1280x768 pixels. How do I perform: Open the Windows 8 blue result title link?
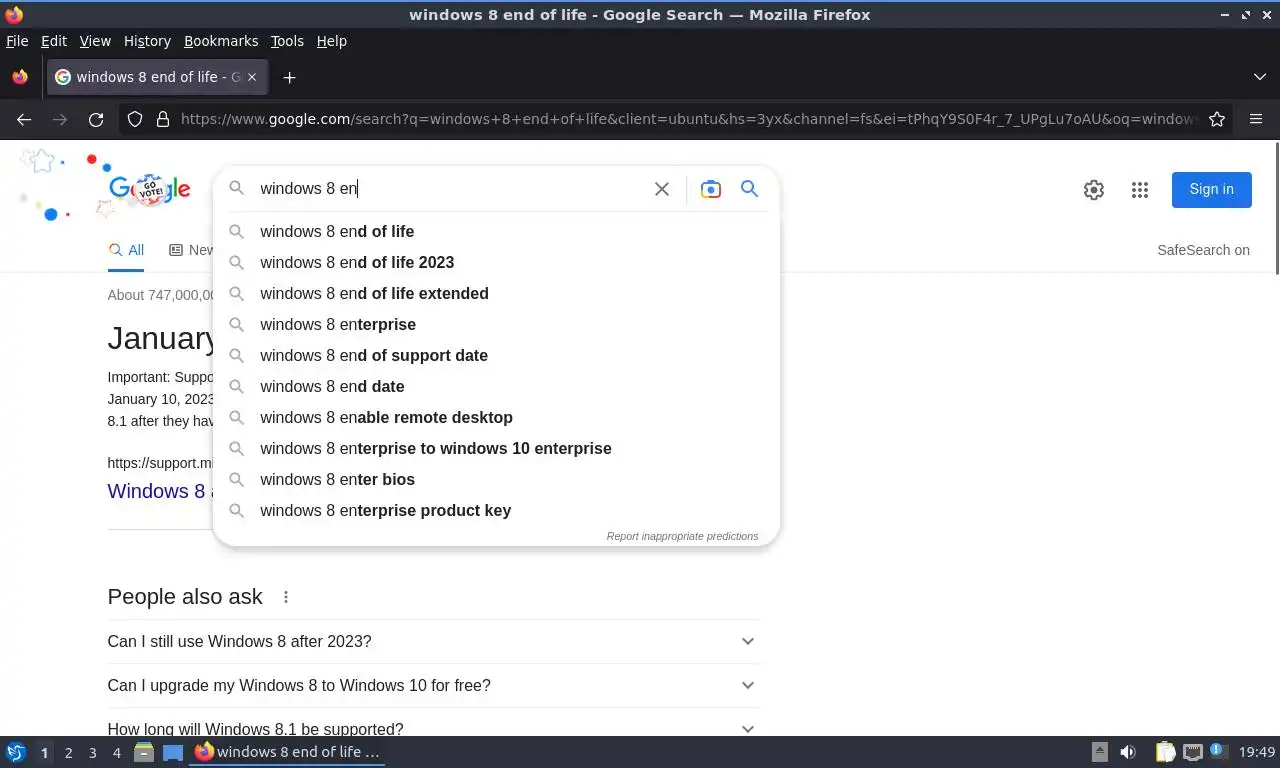tap(159, 491)
